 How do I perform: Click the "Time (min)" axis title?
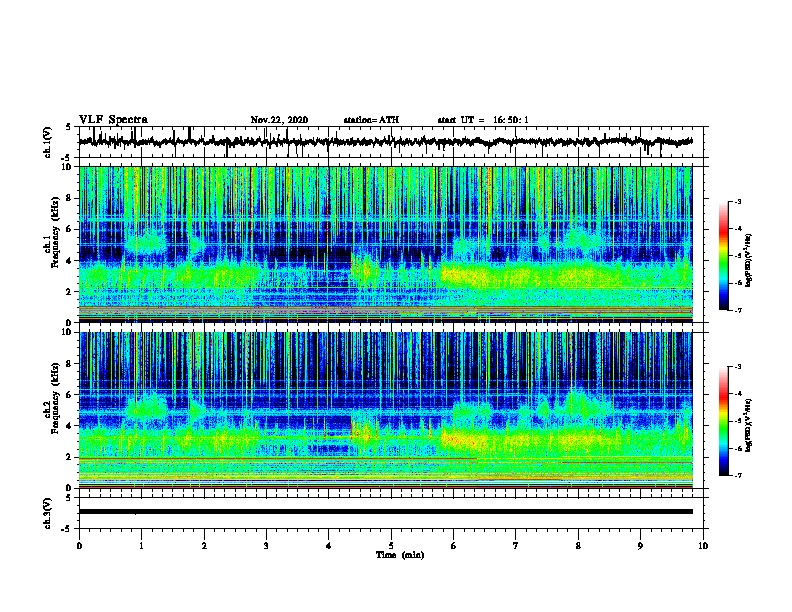(400, 555)
